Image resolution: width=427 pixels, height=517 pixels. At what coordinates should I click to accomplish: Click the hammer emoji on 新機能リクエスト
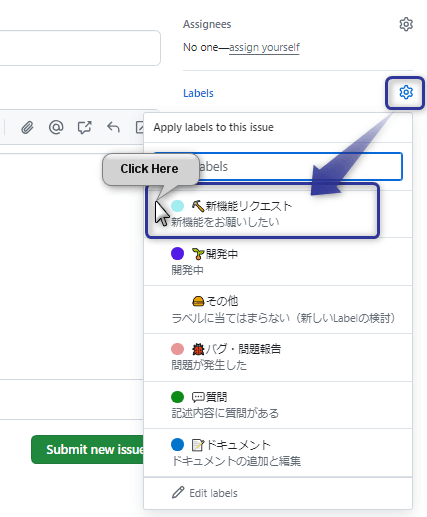pyautogui.click(x=198, y=206)
